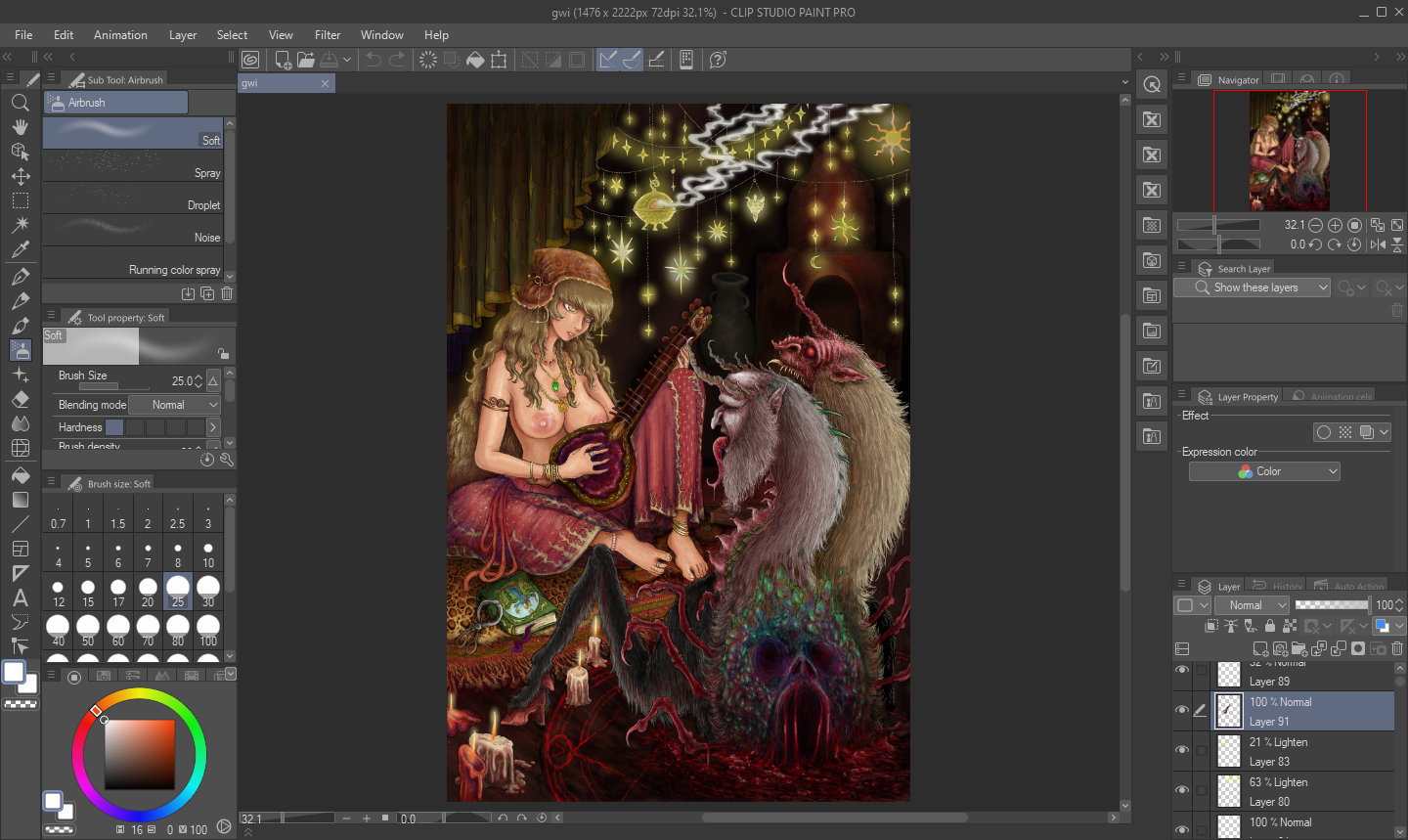The width and height of the screenshot is (1408, 840).
Task: Toggle the Snap to Ruler command bar icon
Action: click(608, 60)
